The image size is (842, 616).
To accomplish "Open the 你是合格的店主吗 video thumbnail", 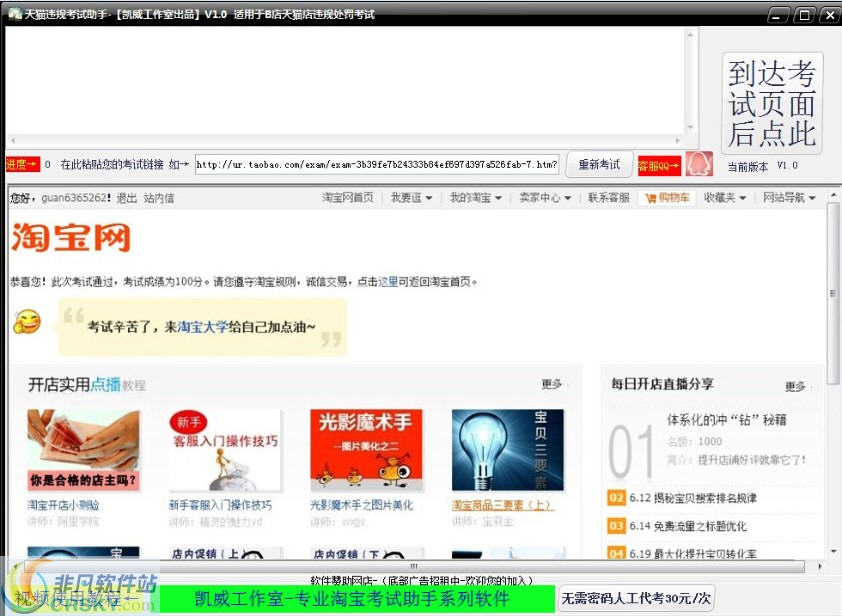I will coord(83,450).
